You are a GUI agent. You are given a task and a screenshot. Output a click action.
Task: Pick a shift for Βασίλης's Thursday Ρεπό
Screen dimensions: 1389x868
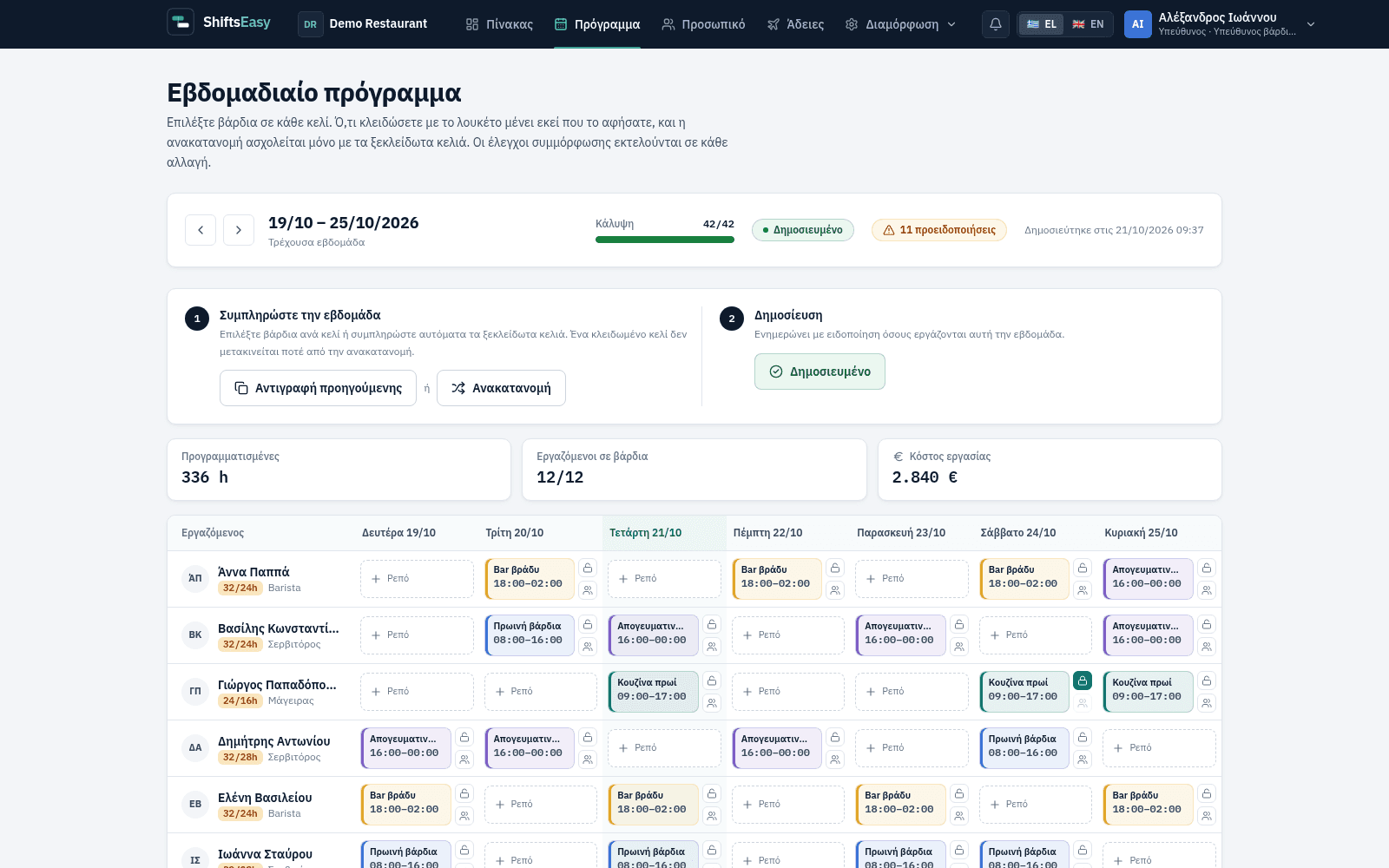(788, 635)
